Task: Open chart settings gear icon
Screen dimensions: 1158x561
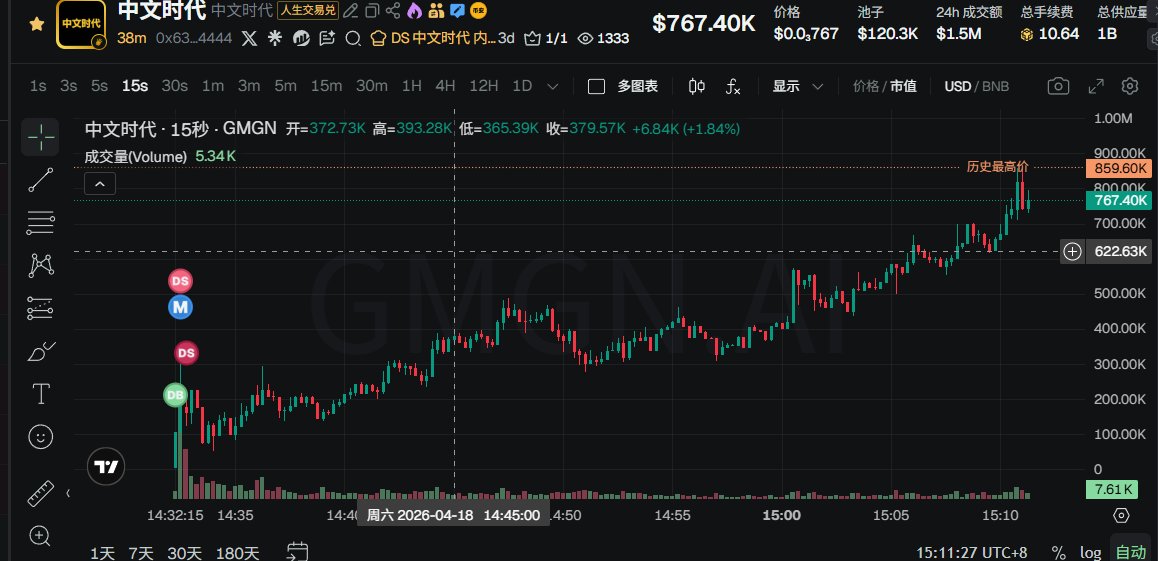Action: pos(1130,86)
